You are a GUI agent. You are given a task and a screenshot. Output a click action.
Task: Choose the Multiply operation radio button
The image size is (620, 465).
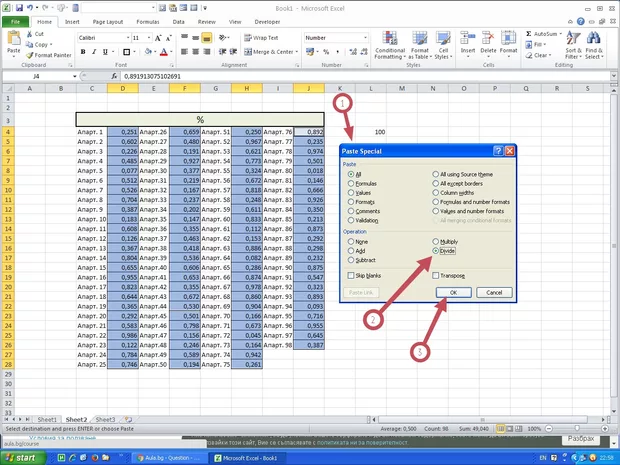[435, 241]
